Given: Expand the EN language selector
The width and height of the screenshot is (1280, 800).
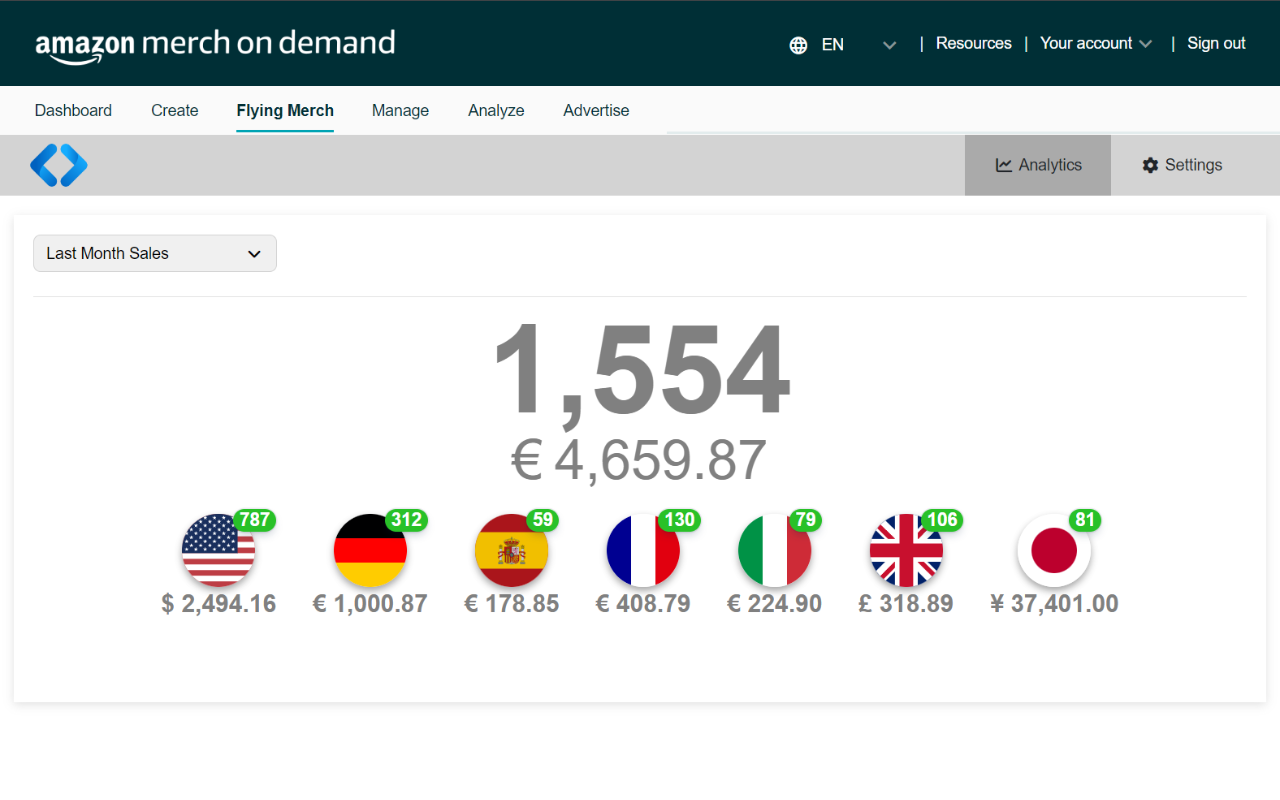Looking at the screenshot, I should [x=860, y=44].
